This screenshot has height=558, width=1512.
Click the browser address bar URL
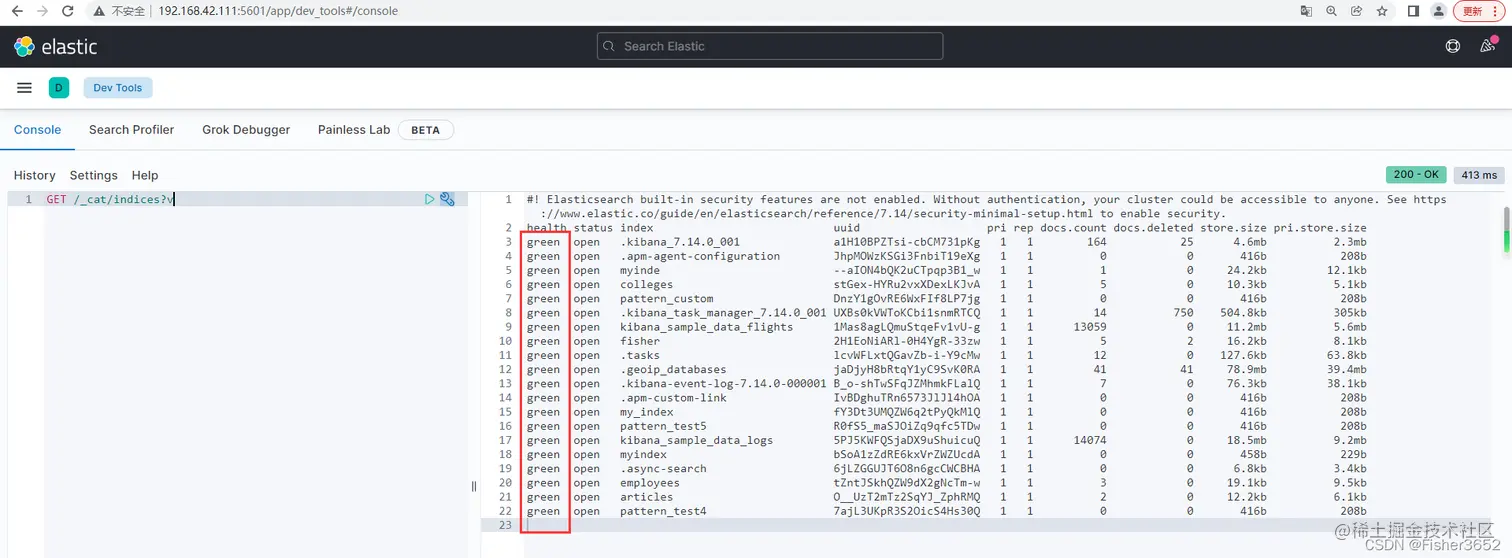[278, 11]
